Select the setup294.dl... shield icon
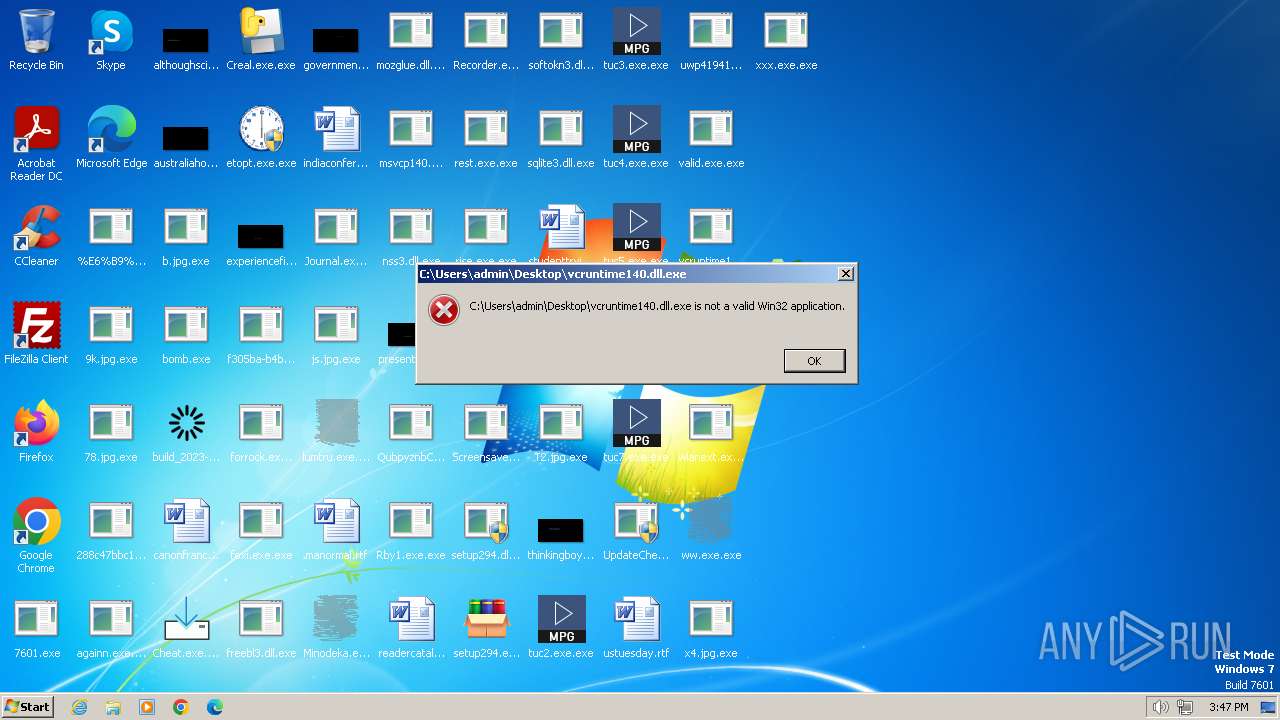The width and height of the screenshot is (1280, 720). 486,530
